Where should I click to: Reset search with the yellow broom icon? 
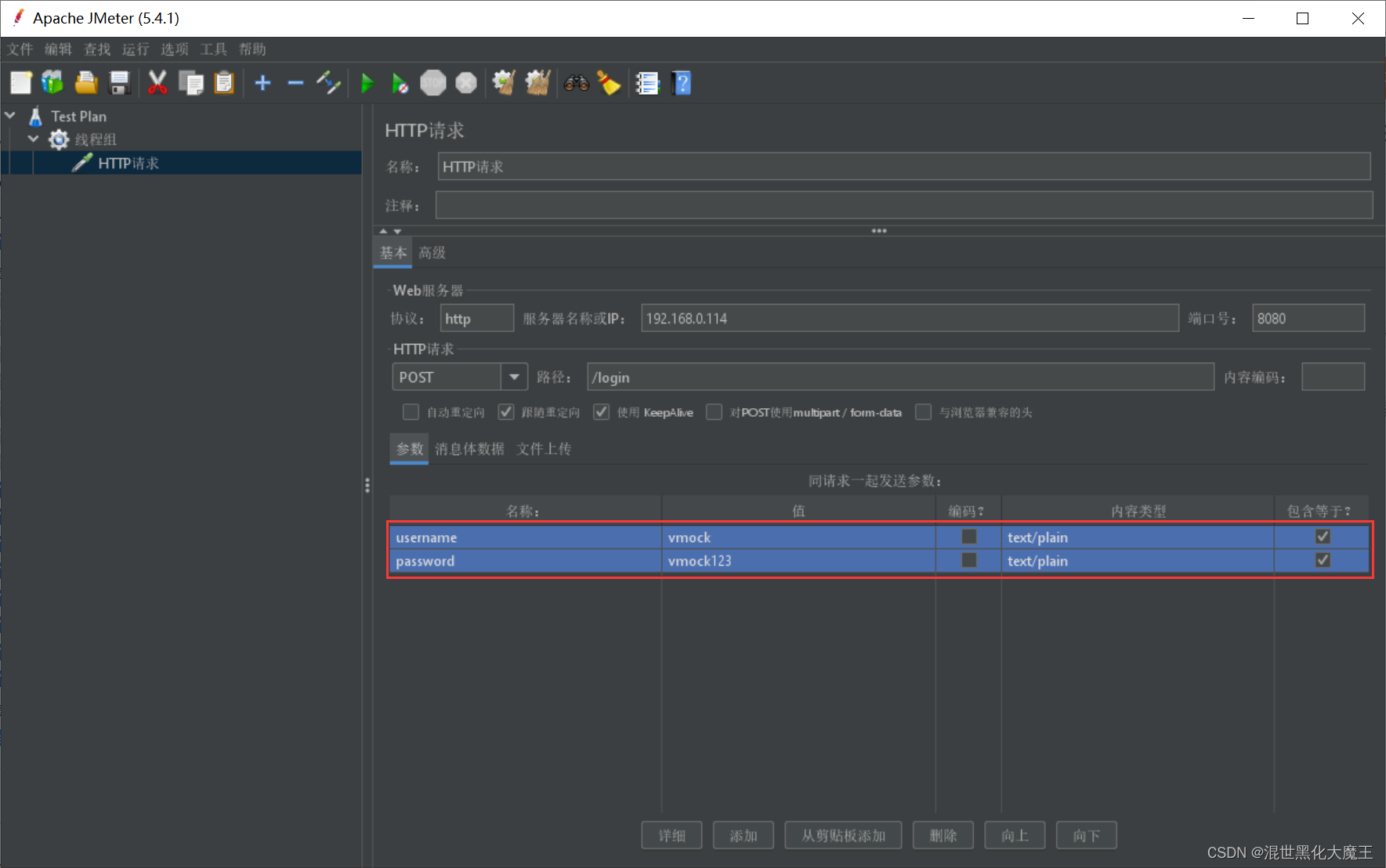click(609, 83)
